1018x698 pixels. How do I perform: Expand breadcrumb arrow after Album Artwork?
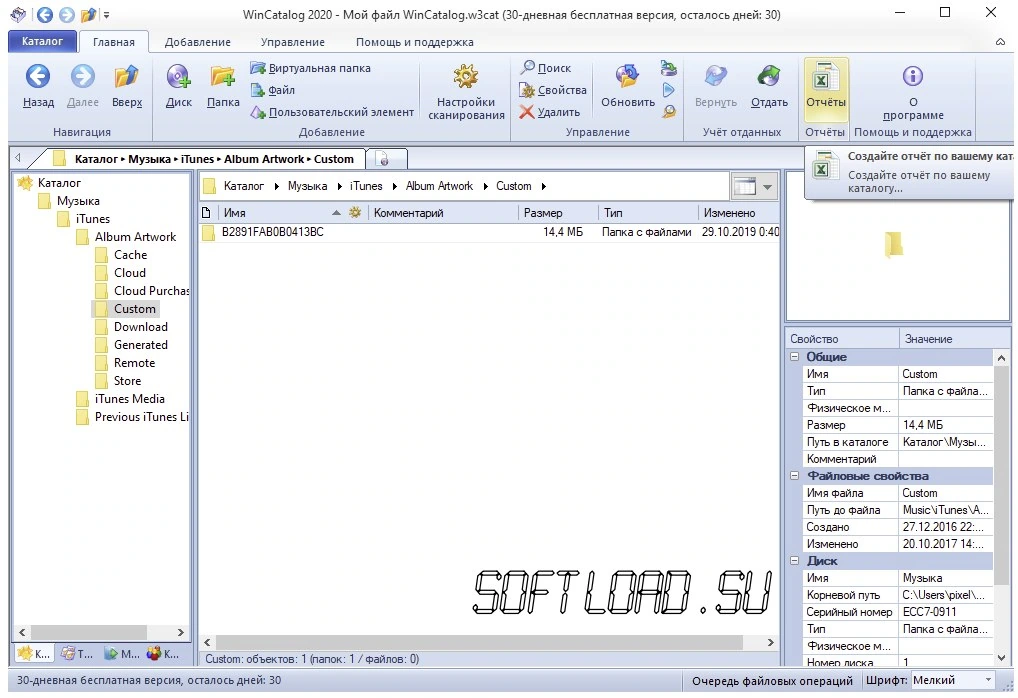[485, 186]
